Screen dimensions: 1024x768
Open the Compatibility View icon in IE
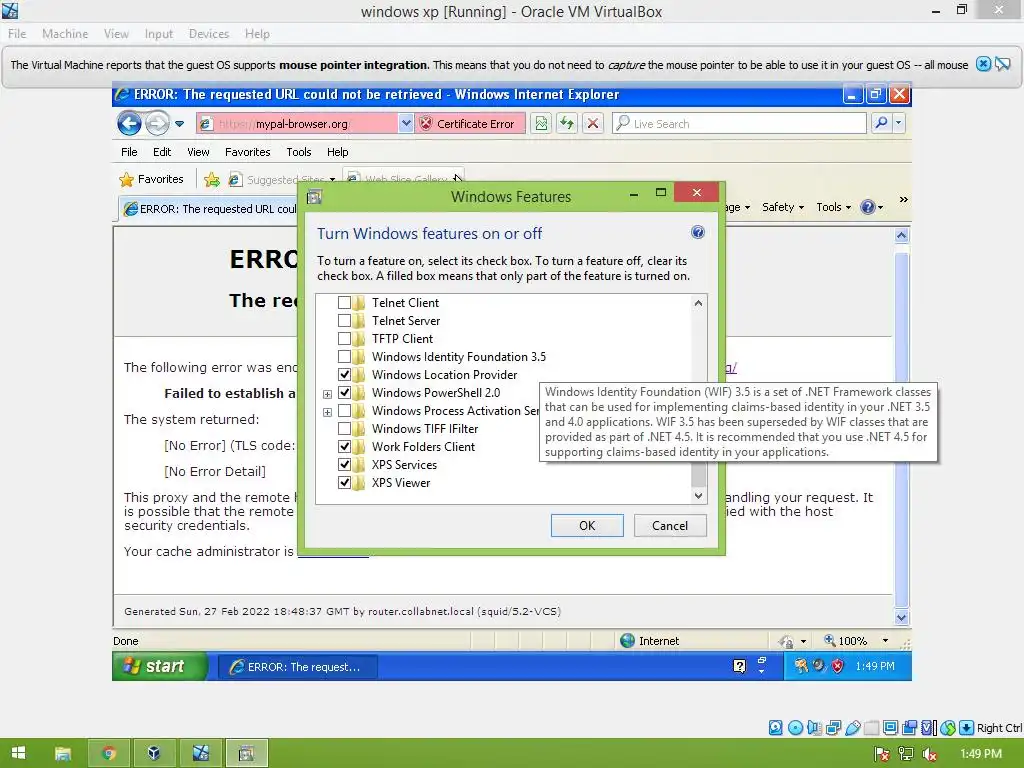click(x=541, y=123)
